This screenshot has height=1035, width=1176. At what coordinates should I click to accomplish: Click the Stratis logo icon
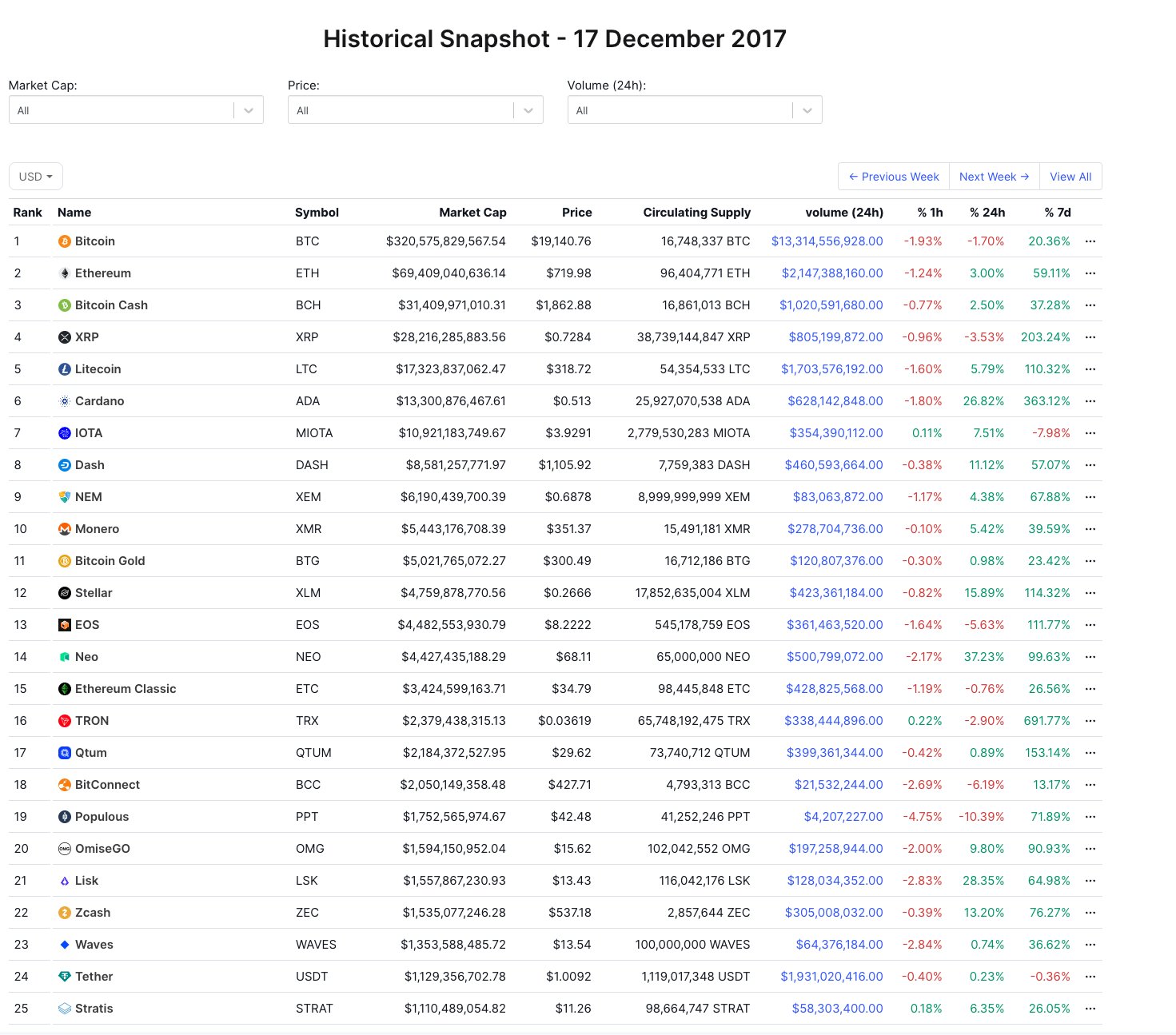click(x=65, y=1009)
